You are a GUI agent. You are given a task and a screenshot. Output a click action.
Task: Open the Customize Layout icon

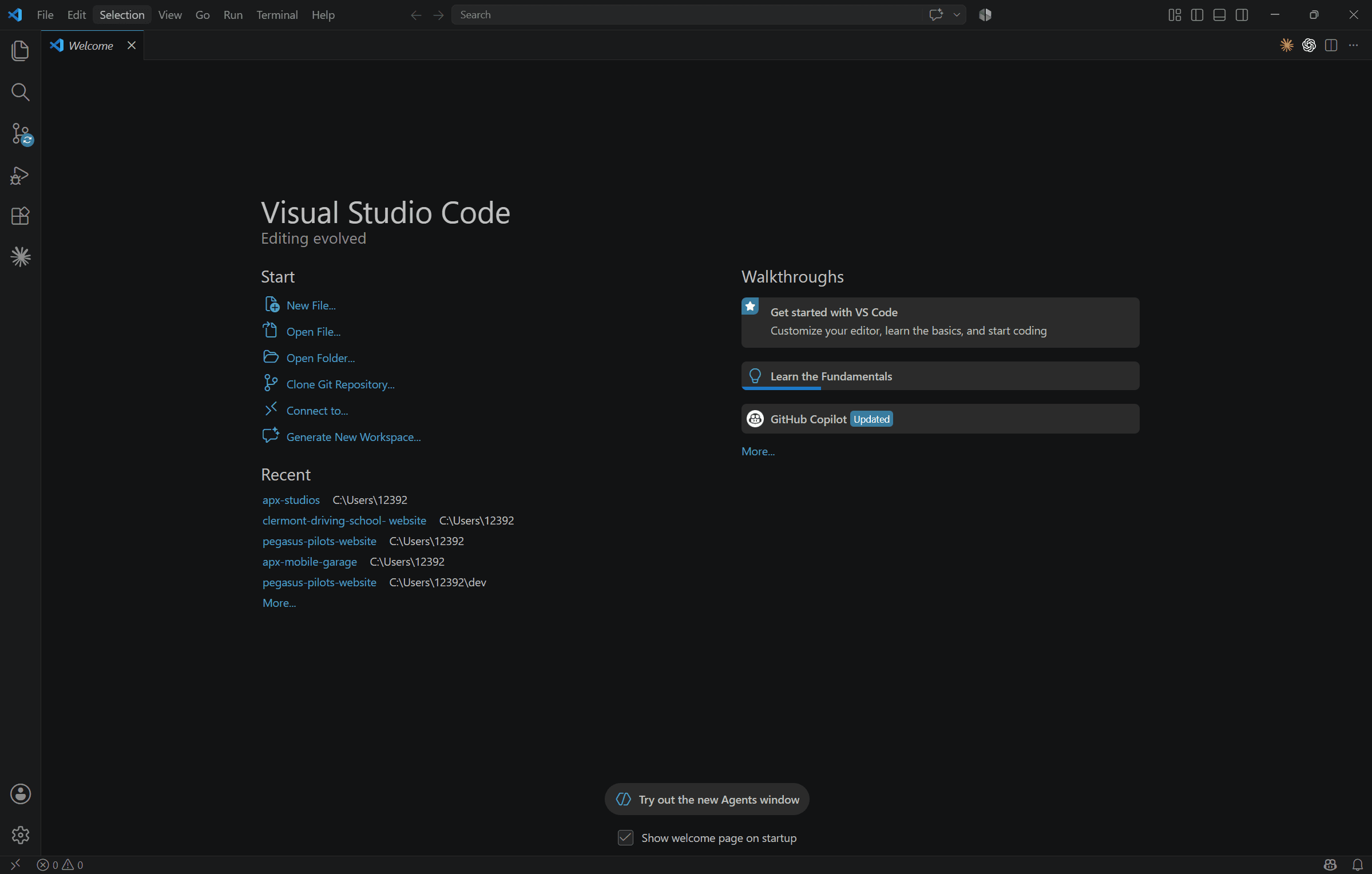coord(1175,15)
